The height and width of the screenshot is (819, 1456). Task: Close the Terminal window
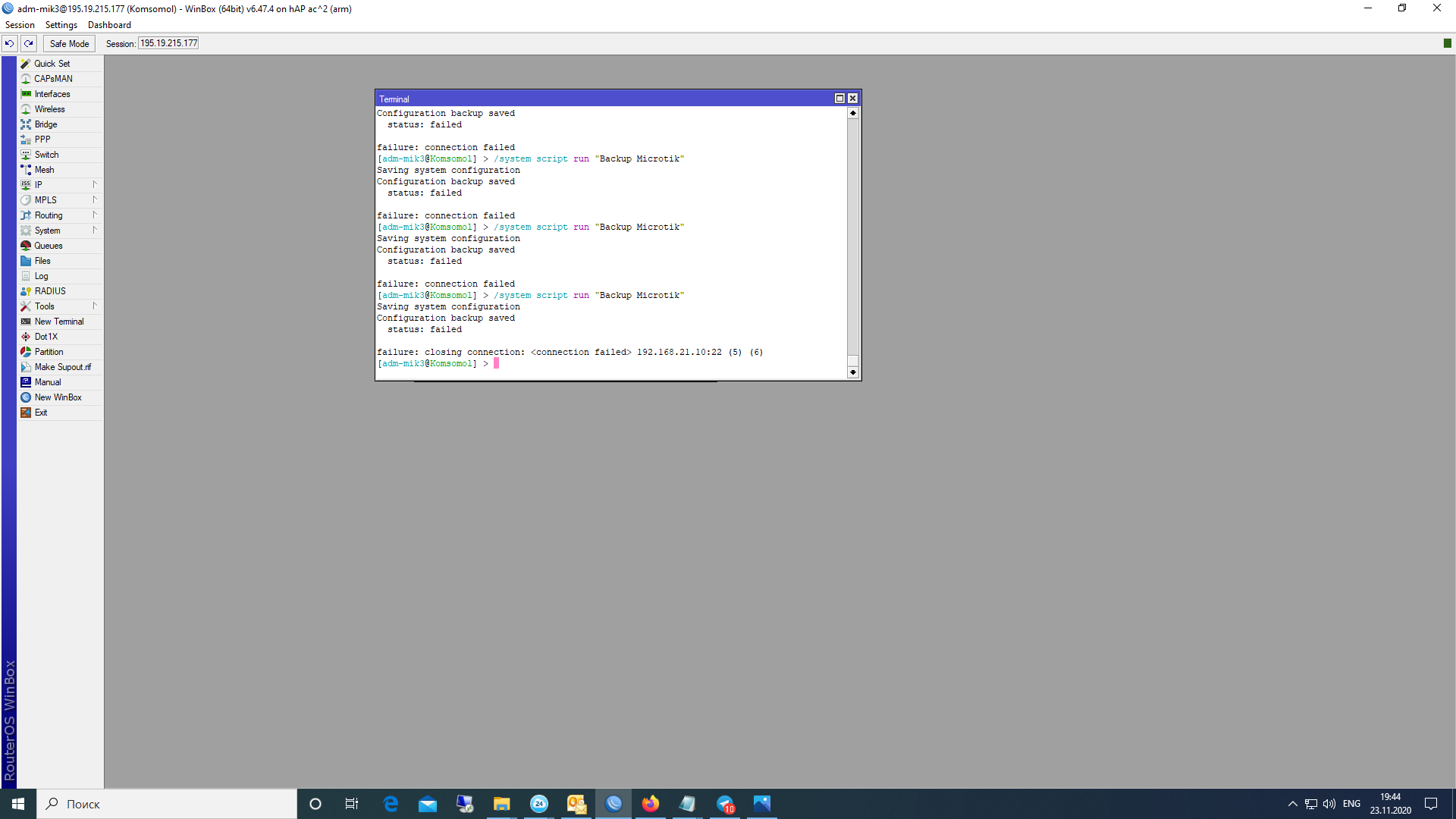(x=852, y=99)
